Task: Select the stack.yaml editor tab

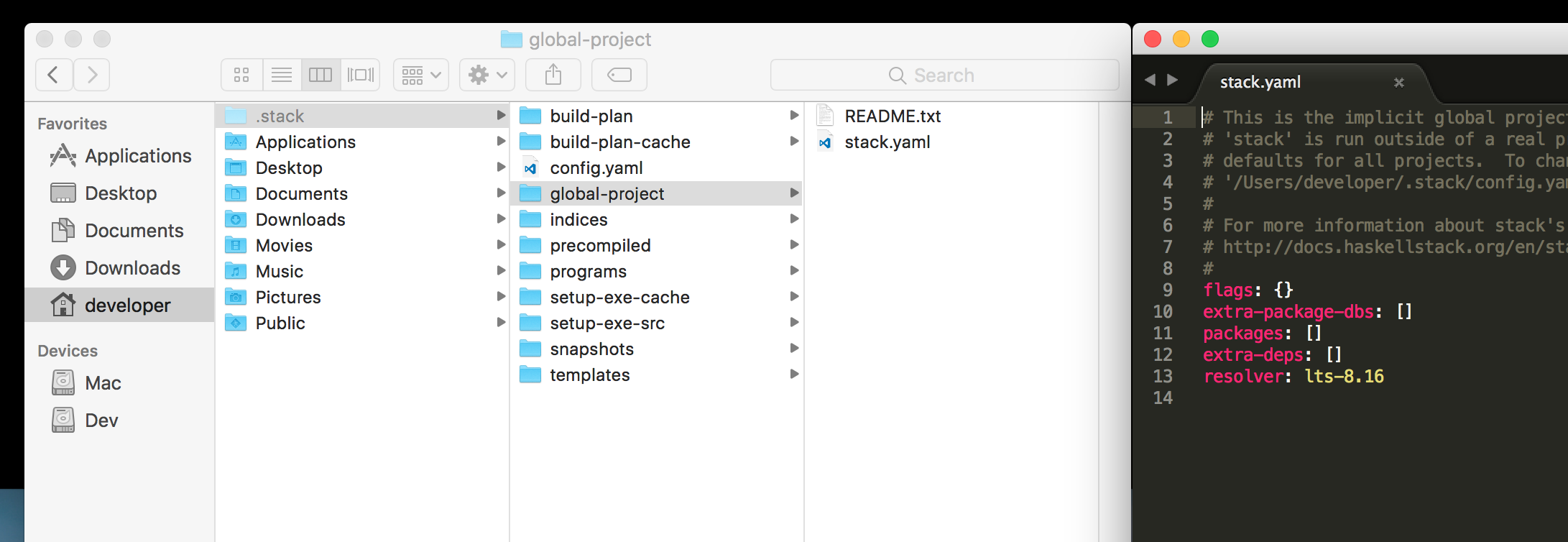Action: tap(1260, 83)
